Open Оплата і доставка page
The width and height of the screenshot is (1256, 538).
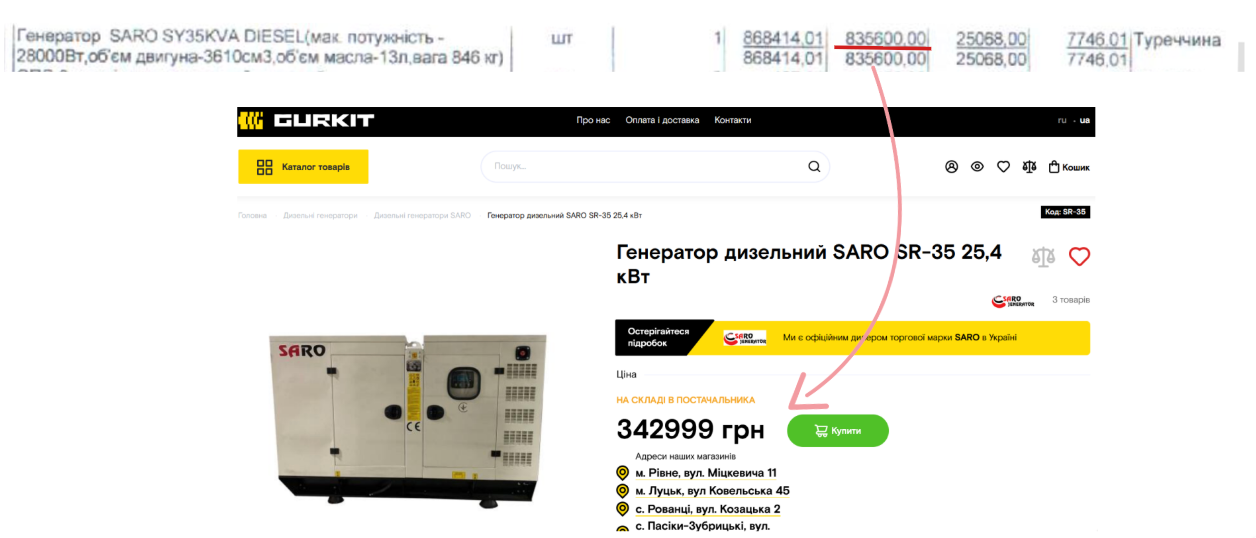click(662, 120)
